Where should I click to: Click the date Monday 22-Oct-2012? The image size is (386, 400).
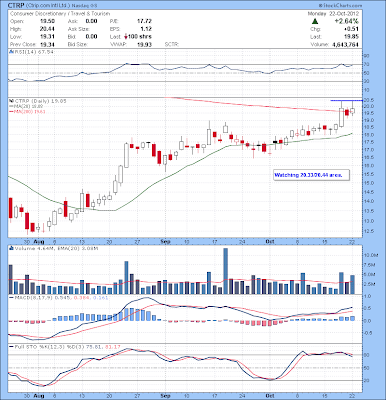[333, 14]
